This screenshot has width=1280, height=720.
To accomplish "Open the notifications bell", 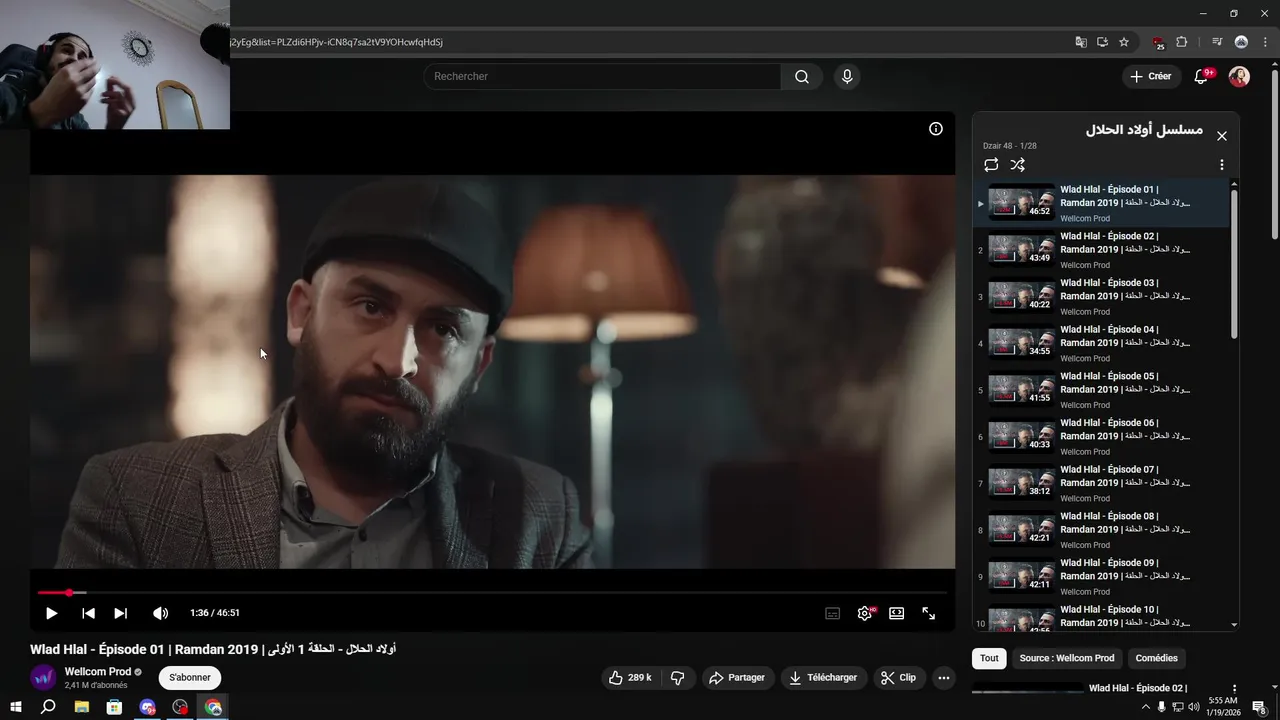I will point(1202,76).
